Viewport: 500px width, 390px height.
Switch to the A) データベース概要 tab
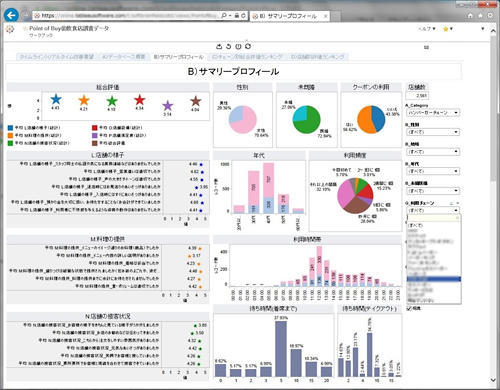point(123,57)
